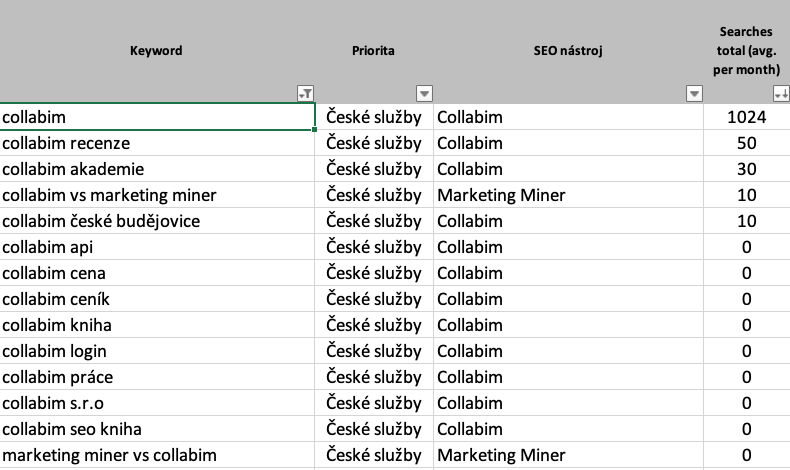The height and width of the screenshot is (470, 790).
Task: Select the 'collabim kniha' cell
Action: 157,325
